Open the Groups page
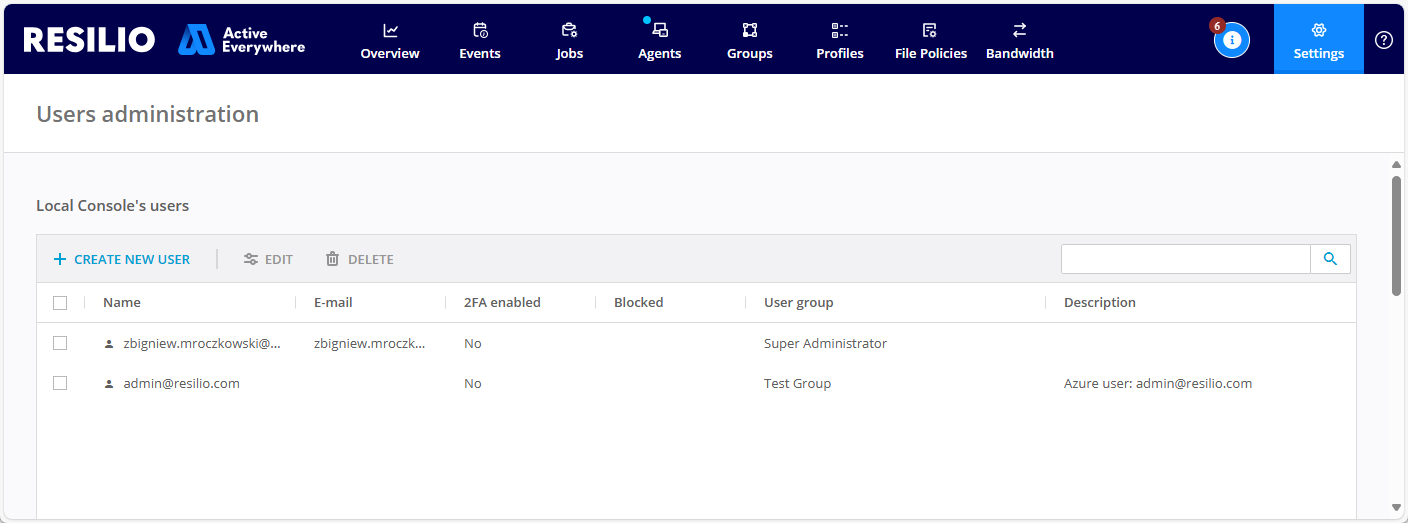Screen dimensions: 1408x523 point(750,41)
